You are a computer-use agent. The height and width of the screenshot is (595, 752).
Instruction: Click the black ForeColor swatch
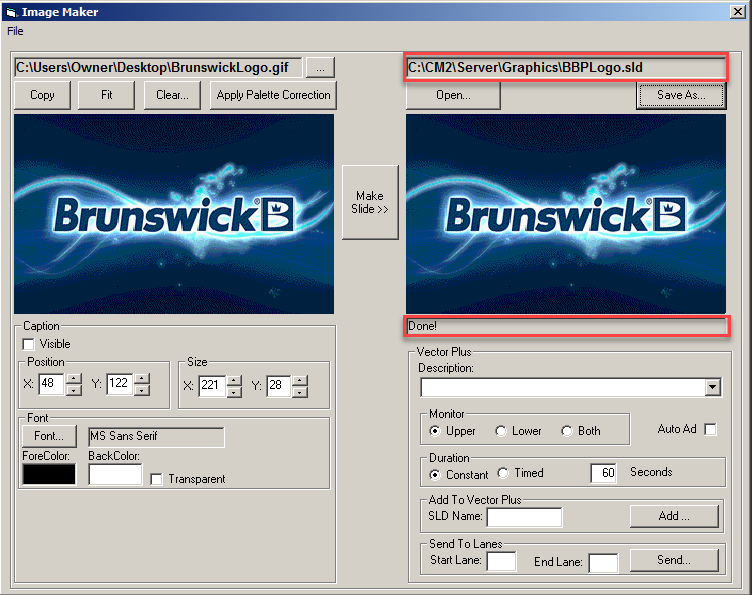click(49, 474)
